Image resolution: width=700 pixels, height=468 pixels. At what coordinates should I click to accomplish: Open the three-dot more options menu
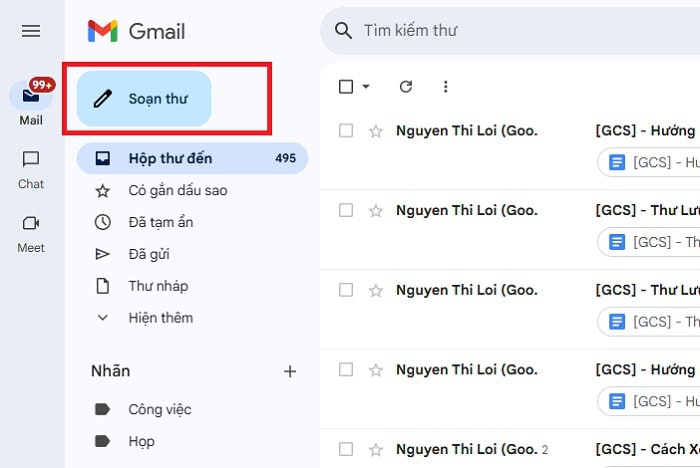[x=446, y=87]
